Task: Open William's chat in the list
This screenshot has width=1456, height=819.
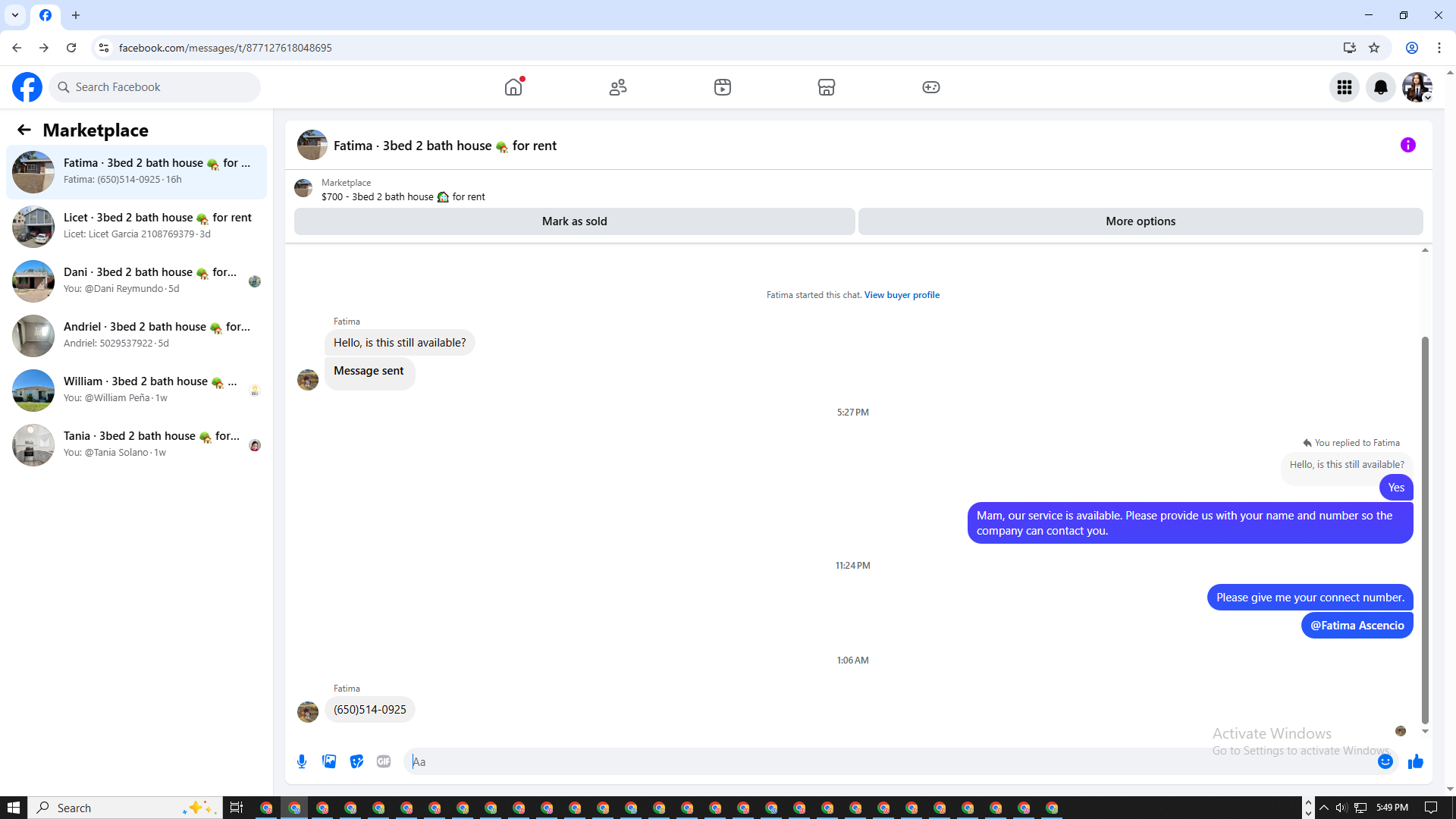Action: tap(136, 391)
